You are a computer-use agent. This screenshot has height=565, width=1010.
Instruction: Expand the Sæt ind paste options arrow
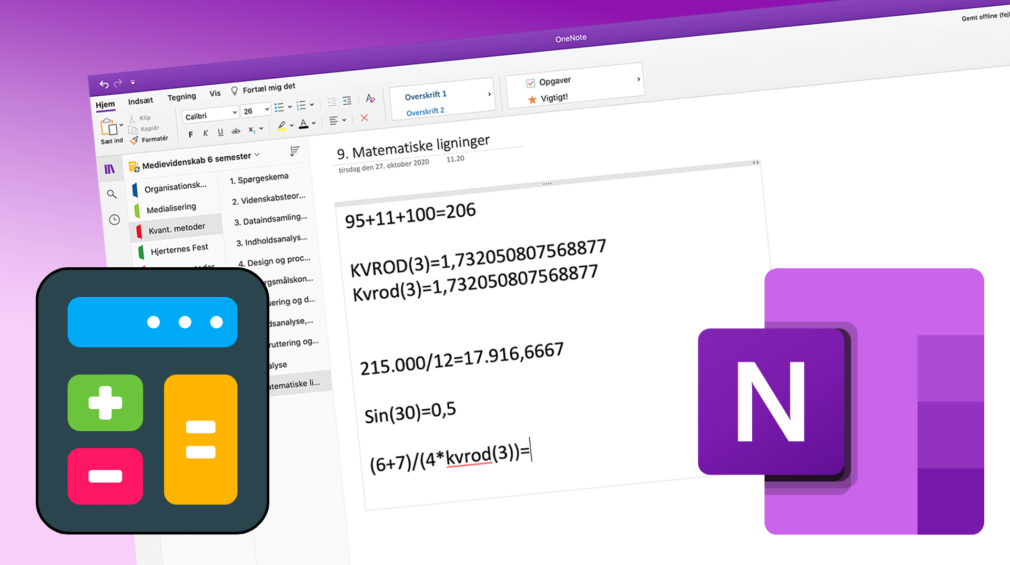click(121, 125)
